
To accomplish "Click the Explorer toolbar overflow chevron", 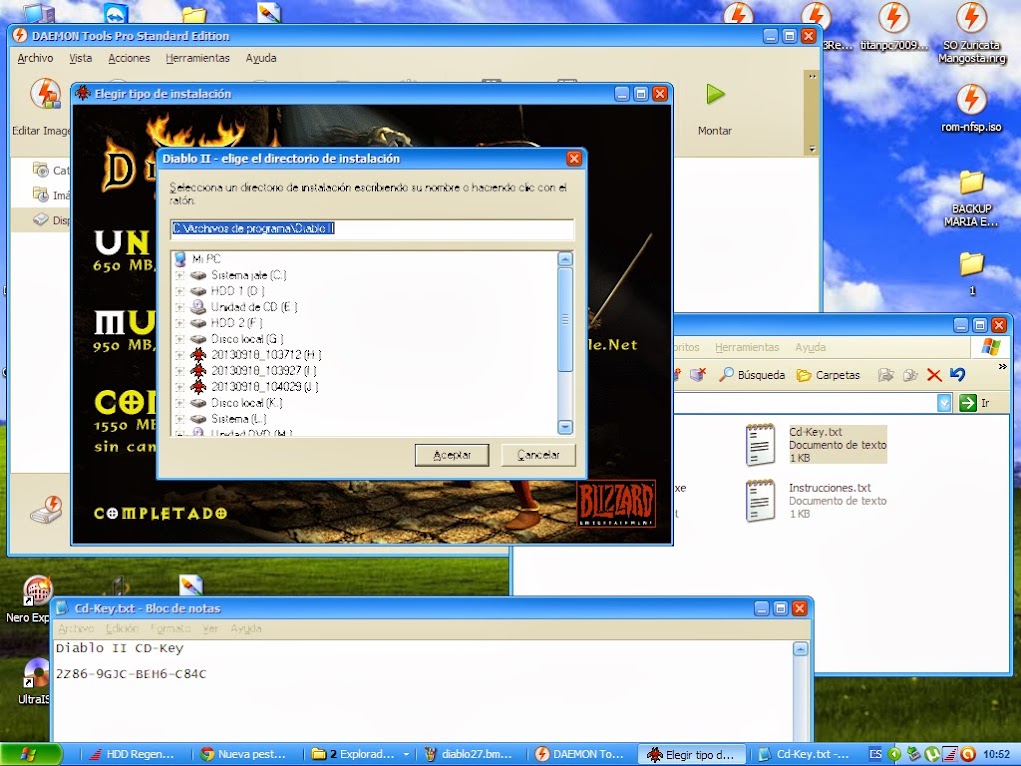I will [1003, 367].
